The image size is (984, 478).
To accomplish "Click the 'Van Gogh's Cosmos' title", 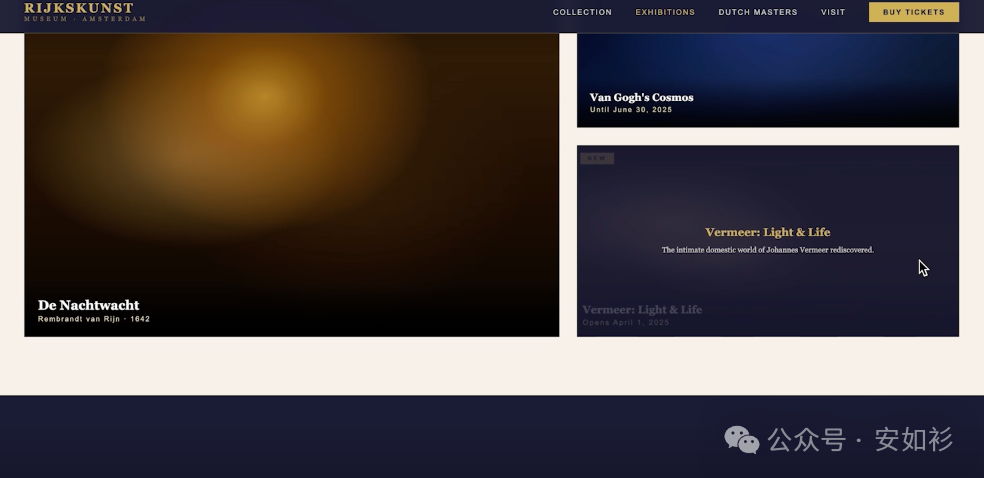I will click(641, 97).
